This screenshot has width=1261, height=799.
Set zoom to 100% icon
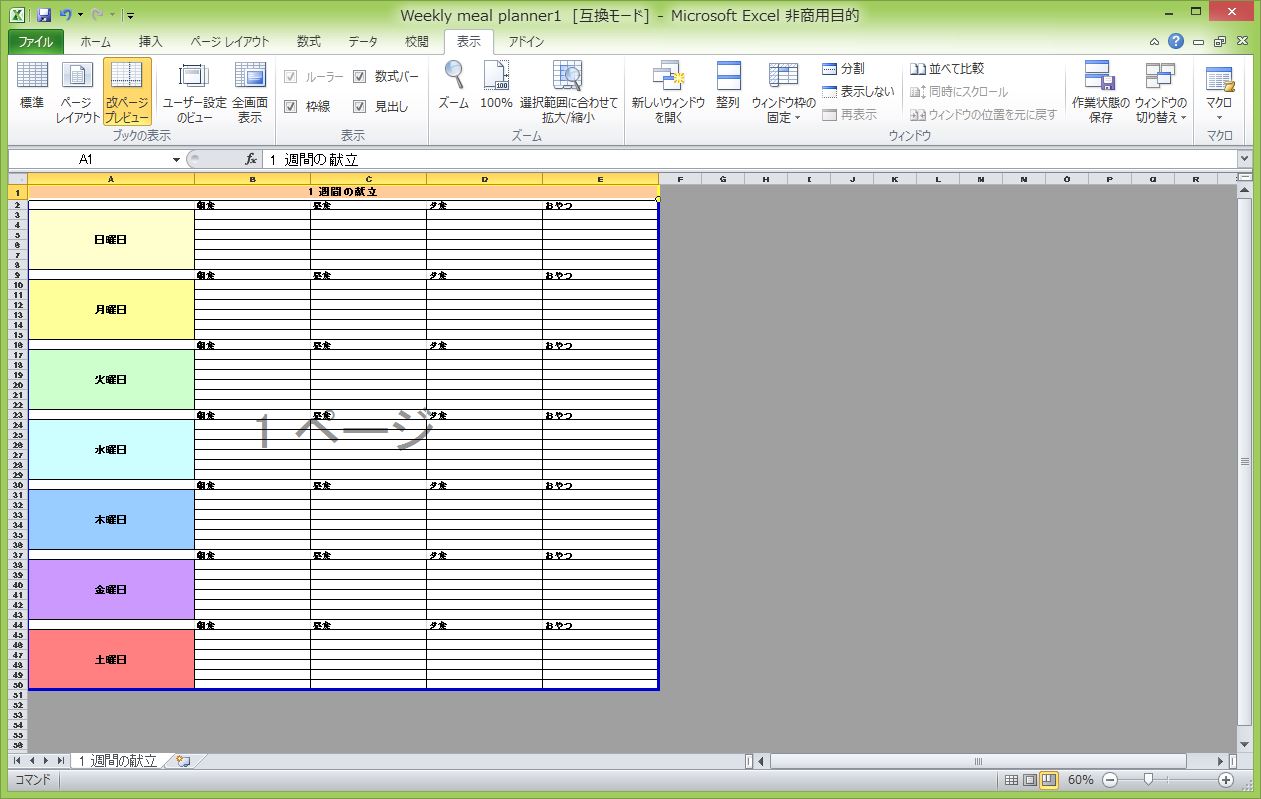pos(496,88)
